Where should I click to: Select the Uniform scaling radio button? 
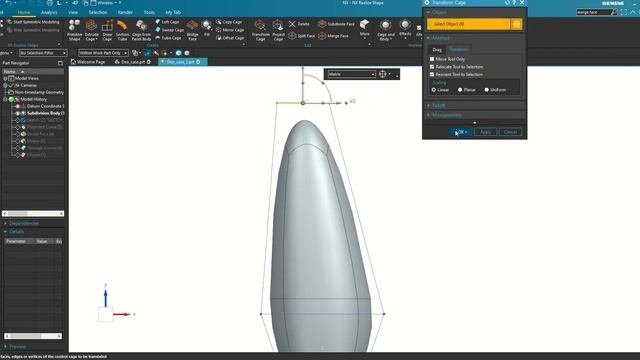(486, 90)
